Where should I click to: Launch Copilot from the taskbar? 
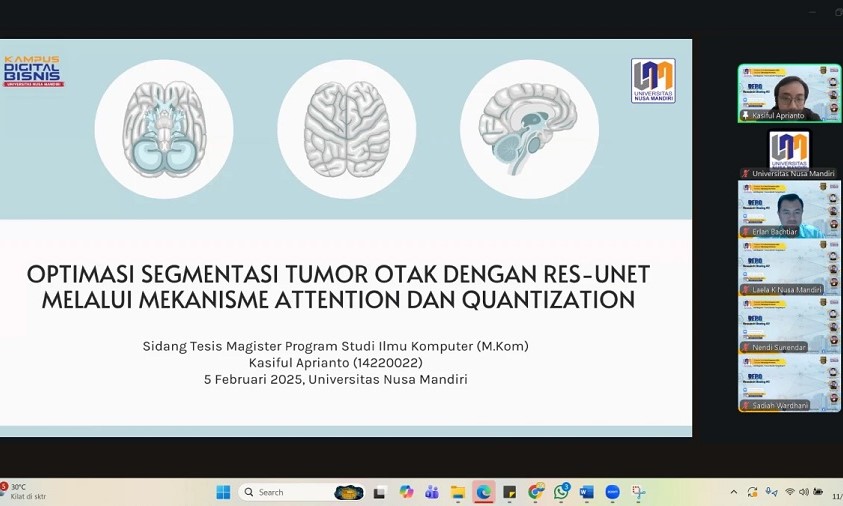point(406,492)
